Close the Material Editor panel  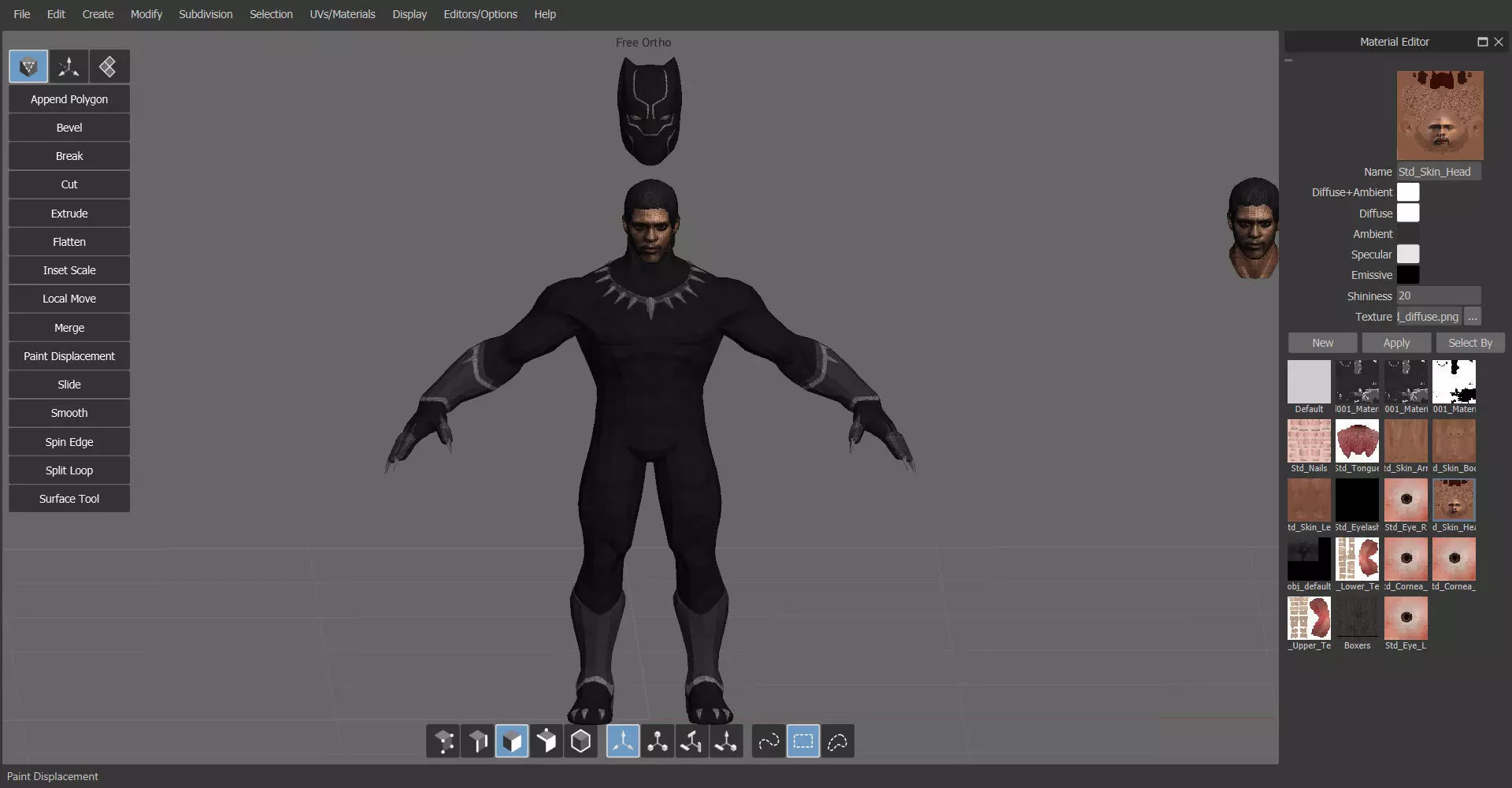click(x=1499, y=42)
